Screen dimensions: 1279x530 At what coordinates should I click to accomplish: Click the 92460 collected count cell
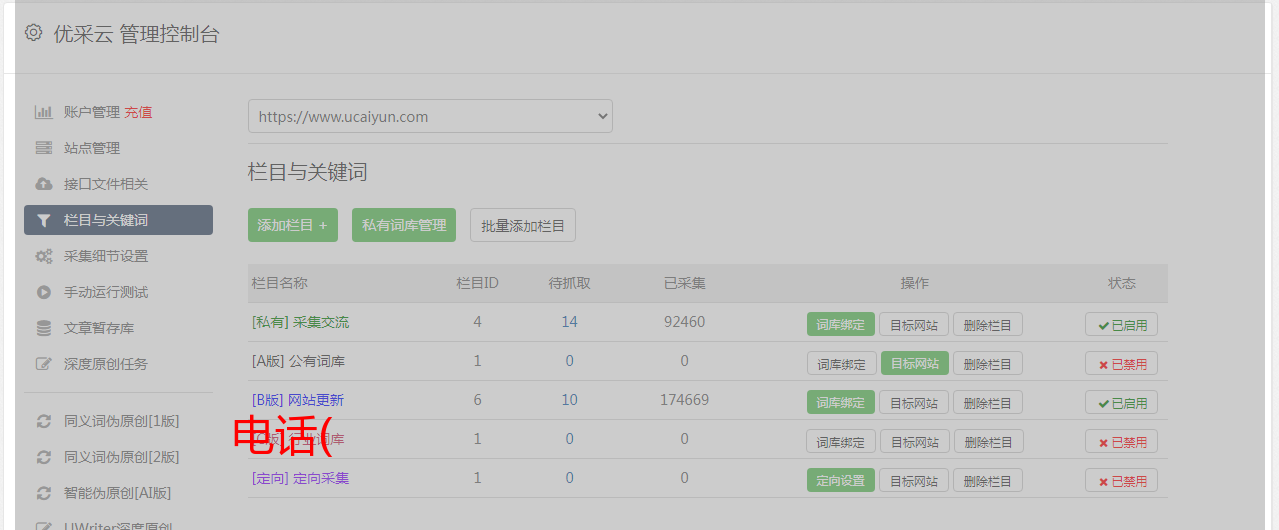(x=684, y=322)
